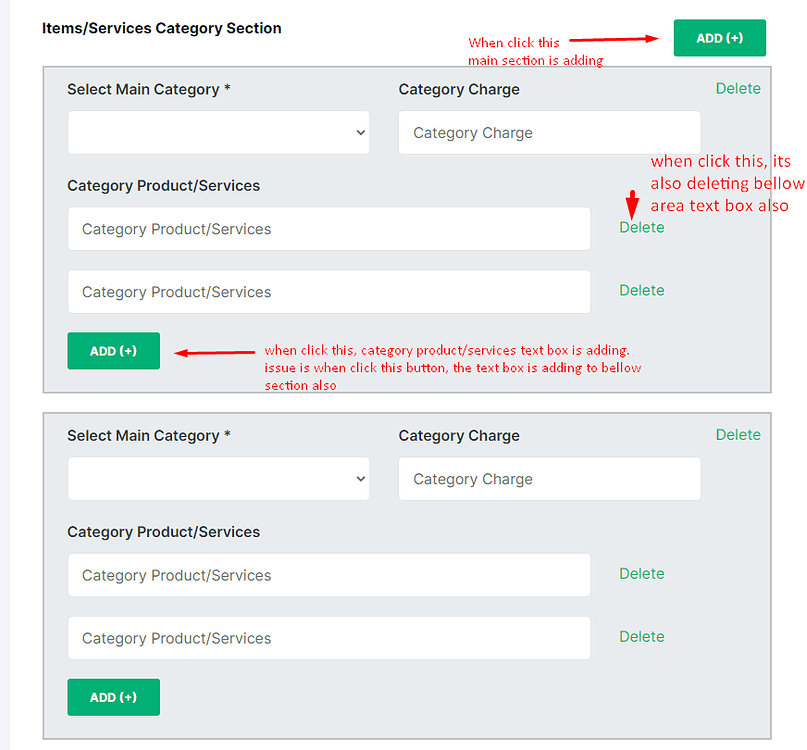Click the third Category Product/Services text box
This screenshot has height=750, width=807.
tap(330, 574)
